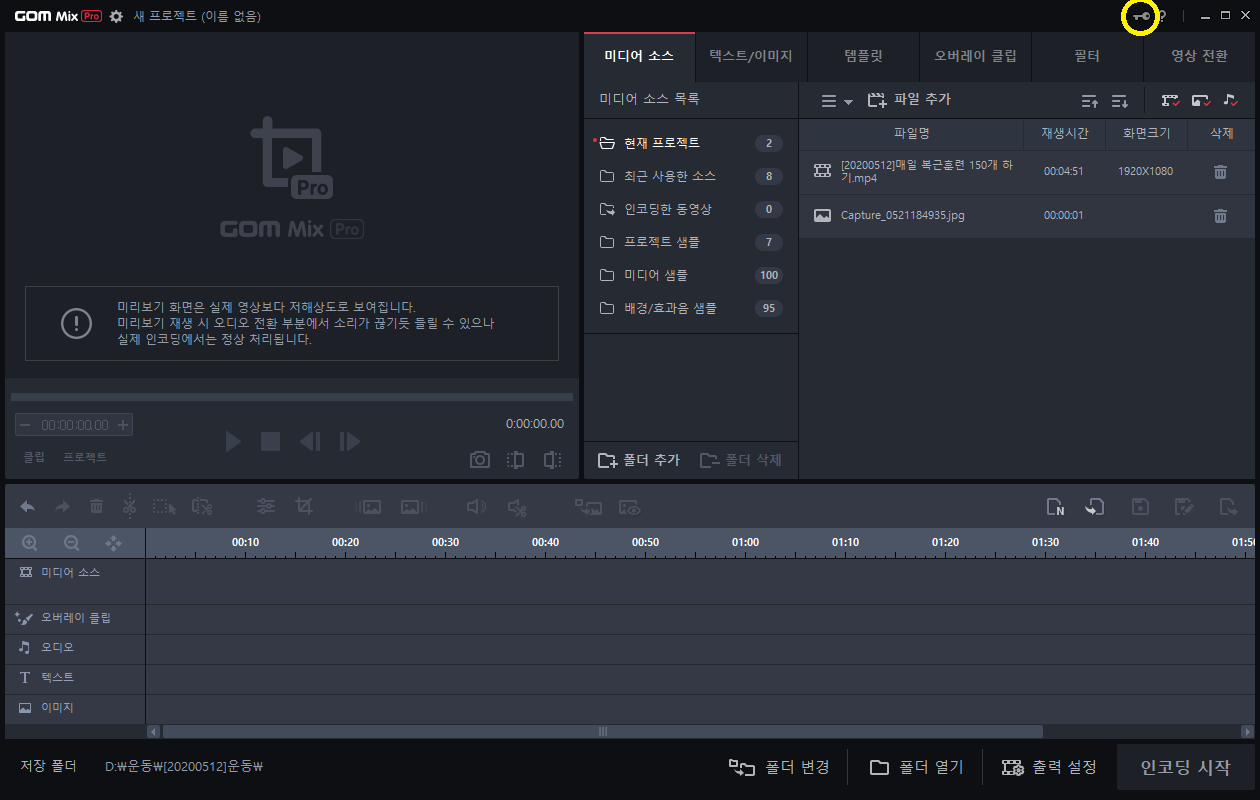Switch preview mode to 프로젝트
The image size is (1260, 800).
click(85, 457)
